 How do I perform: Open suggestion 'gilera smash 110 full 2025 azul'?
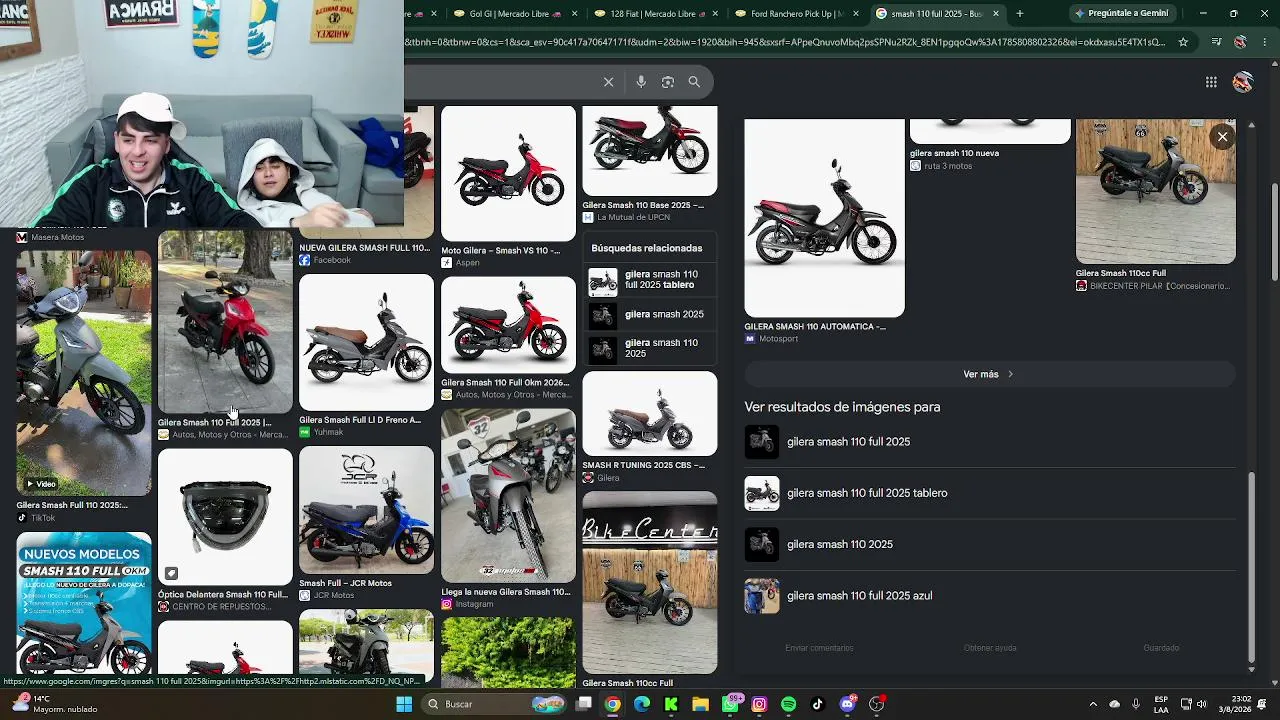pyautogui.click(x=990, y=596)
